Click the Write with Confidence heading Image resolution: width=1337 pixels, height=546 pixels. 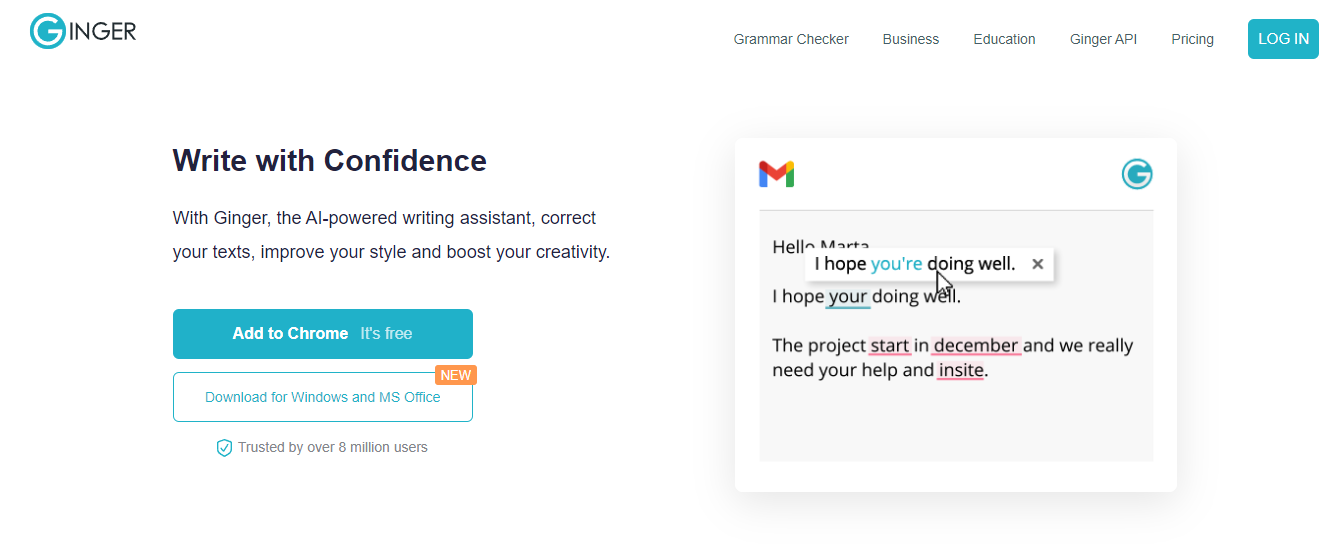point(329,161)
